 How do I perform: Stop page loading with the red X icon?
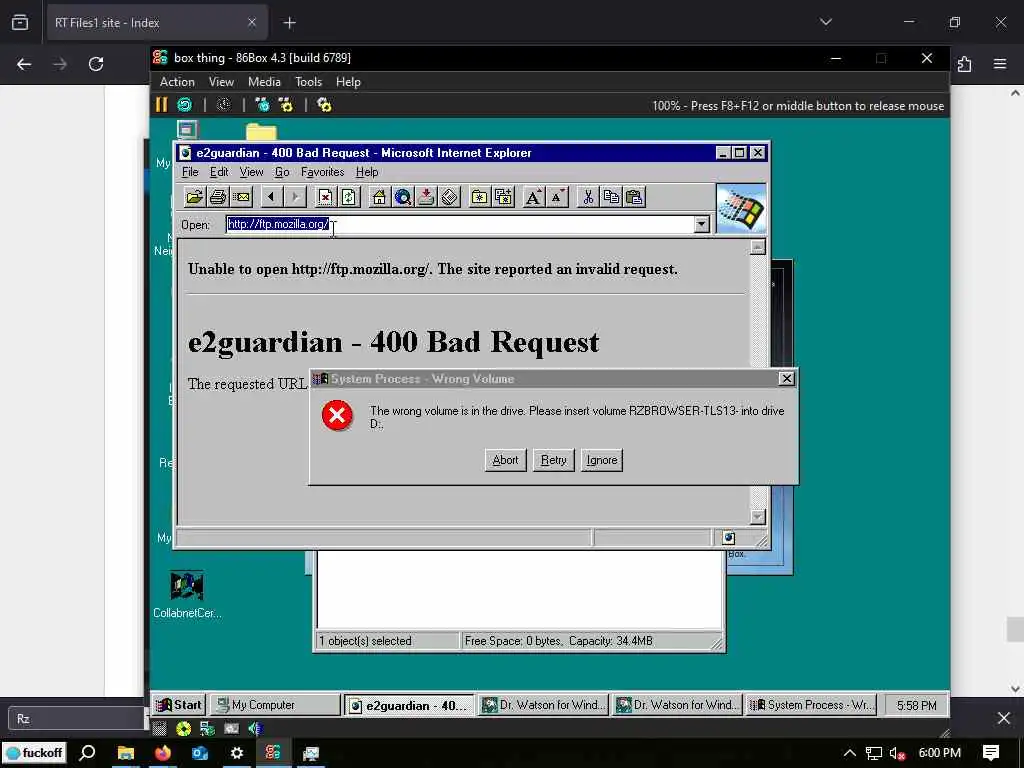[x=325, y=197]
